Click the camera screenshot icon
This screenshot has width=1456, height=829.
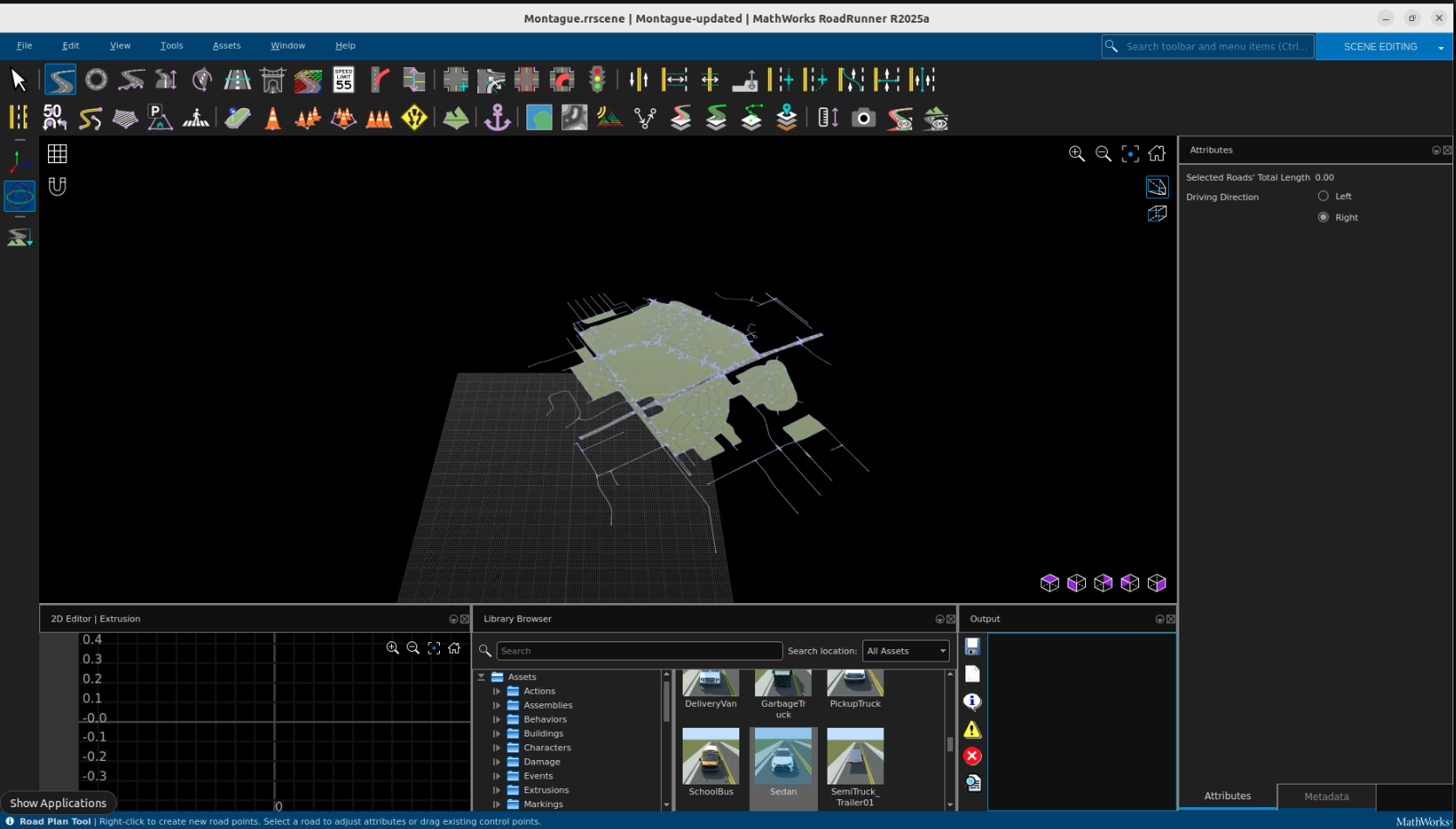tap(863, 118)
